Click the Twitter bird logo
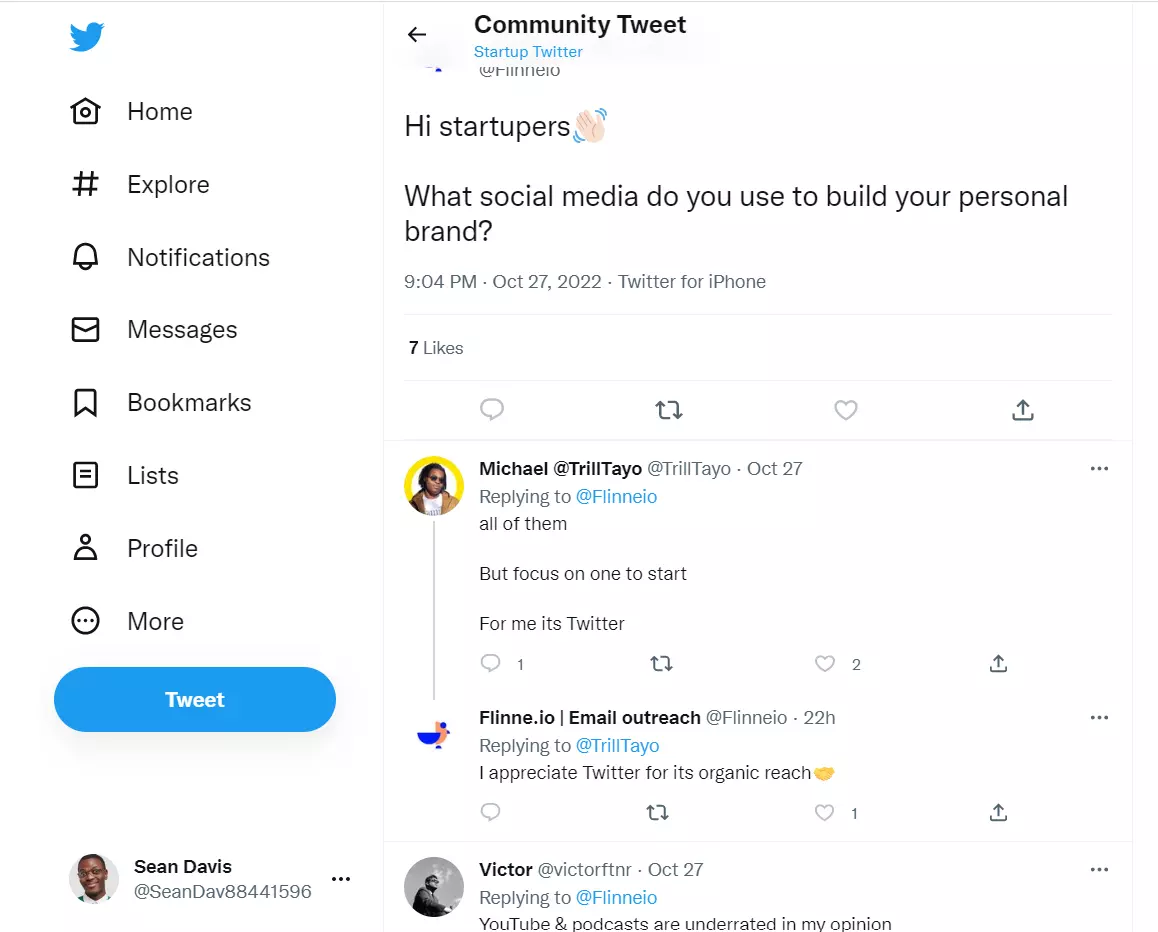 [x=87, y=37]
